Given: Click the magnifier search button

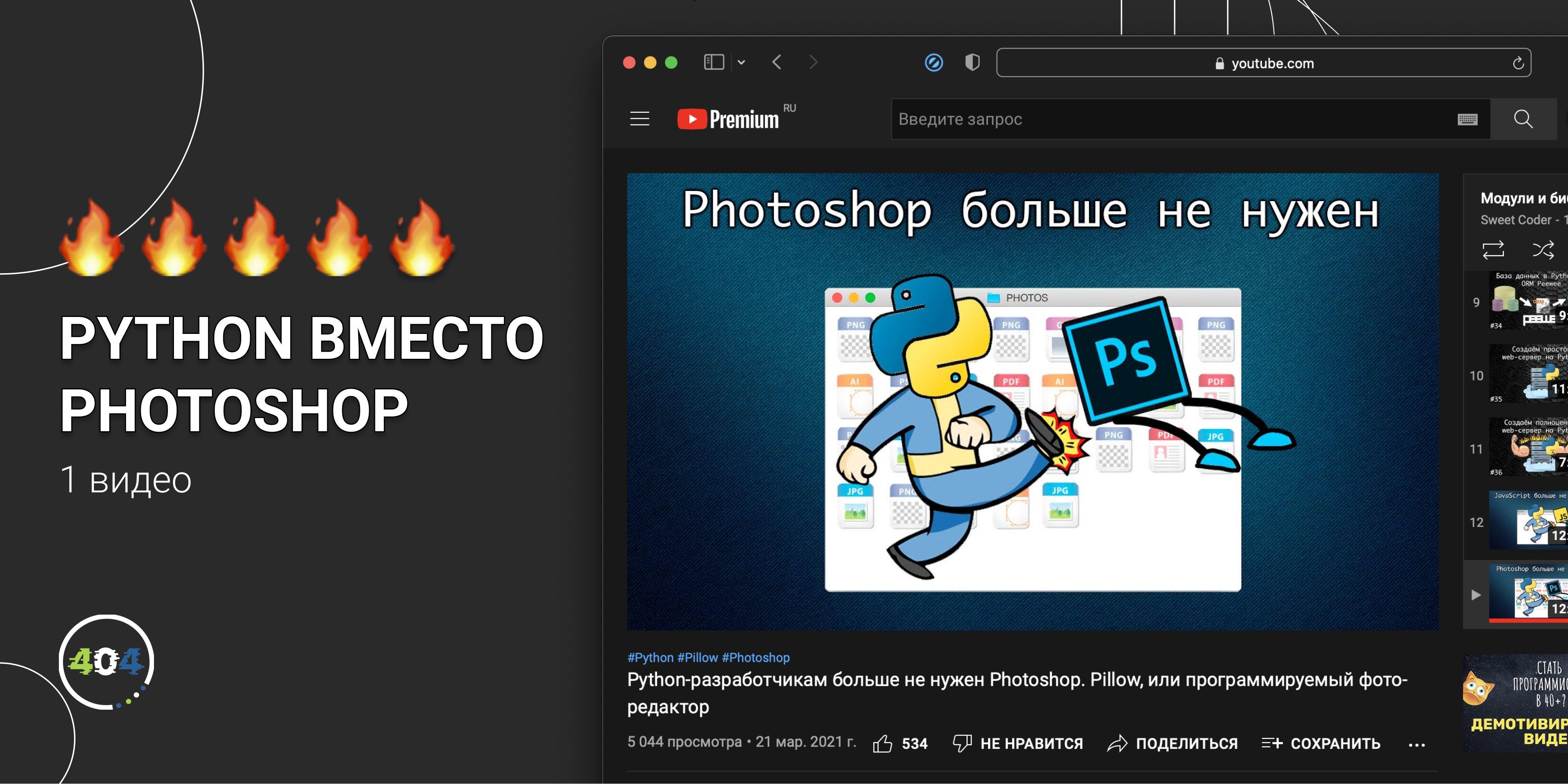Looking at the screenshot, I should 1523,119.
